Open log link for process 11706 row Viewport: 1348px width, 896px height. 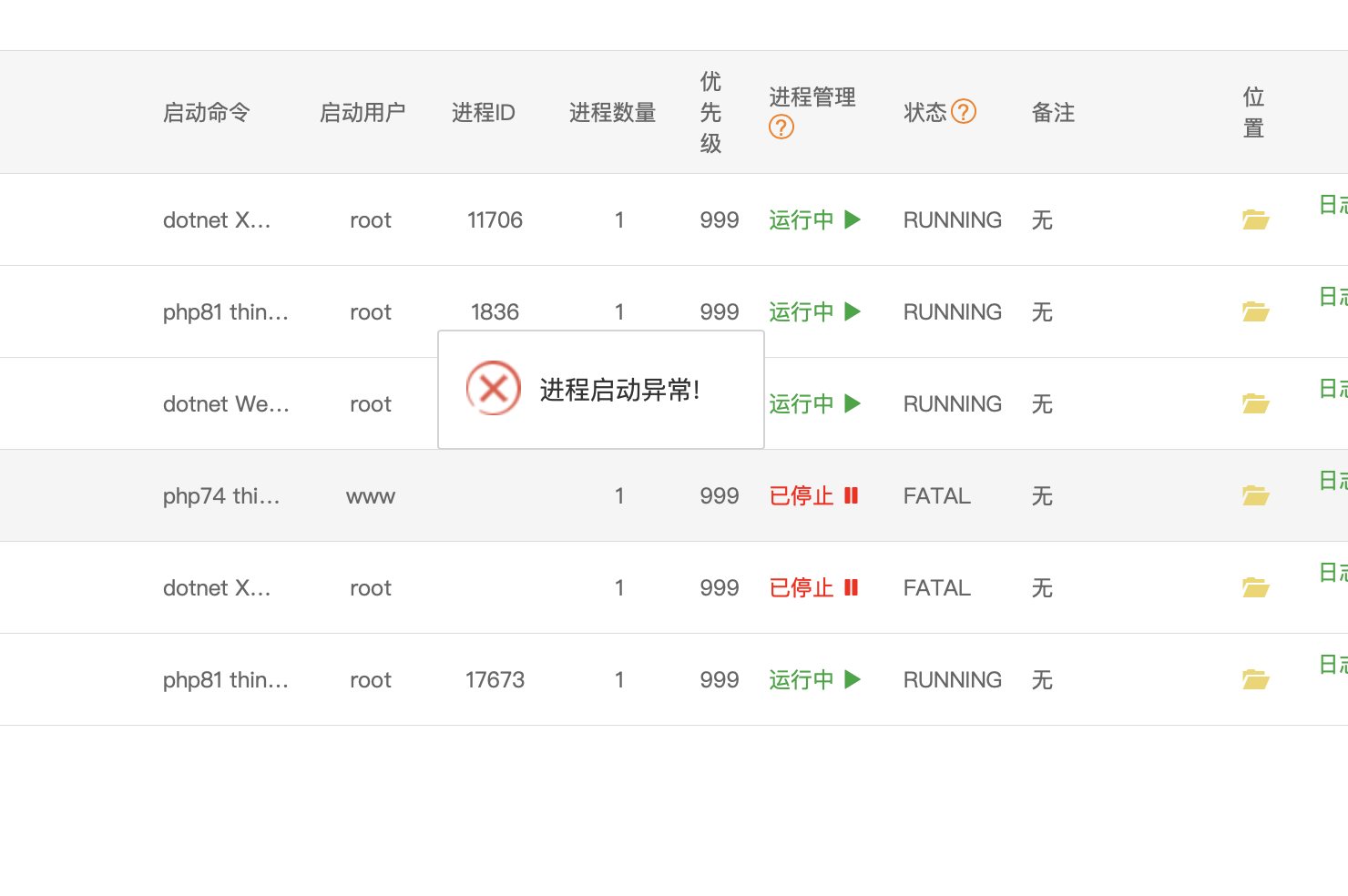click(1333, 204)
